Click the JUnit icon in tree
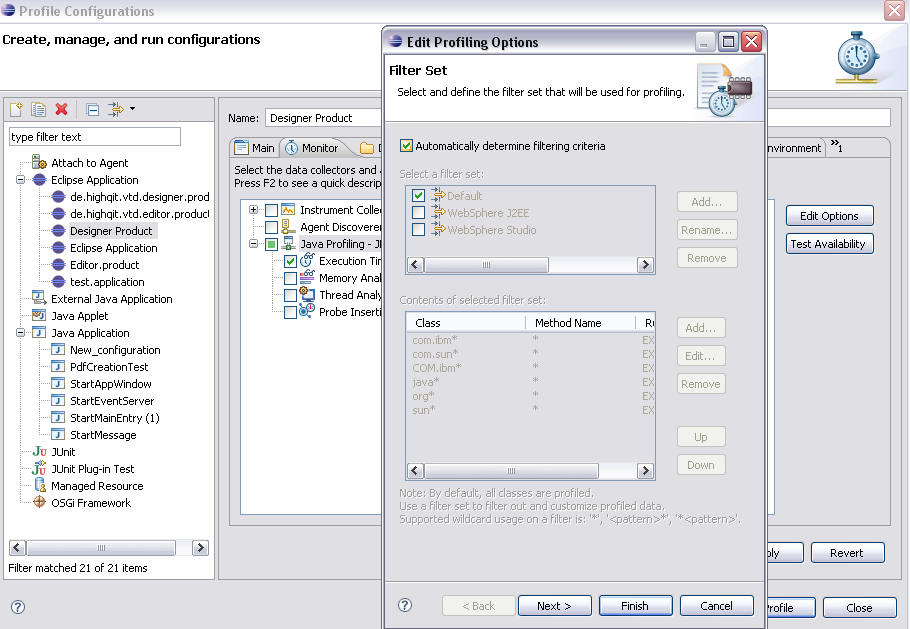The height and width of the screenshot is (629, 910). 39,451
